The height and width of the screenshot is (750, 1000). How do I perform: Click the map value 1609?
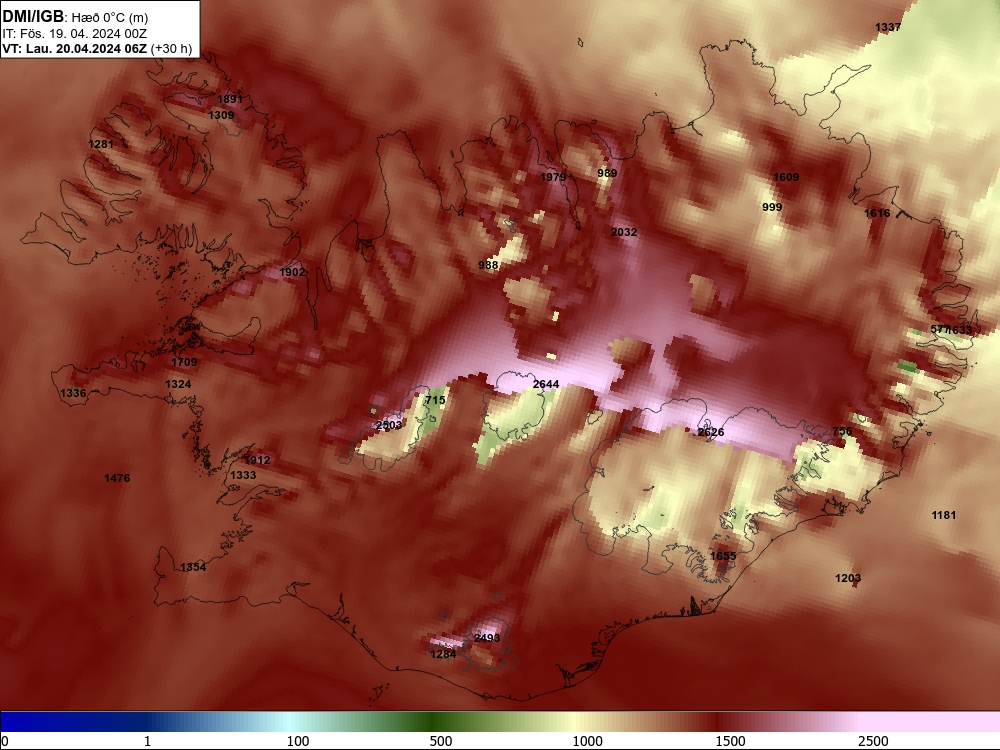point(786,177)
